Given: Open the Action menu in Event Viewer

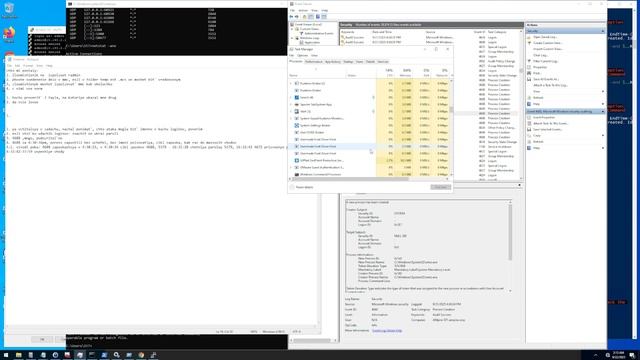Looking at the screenshot, I should (303, 11).
